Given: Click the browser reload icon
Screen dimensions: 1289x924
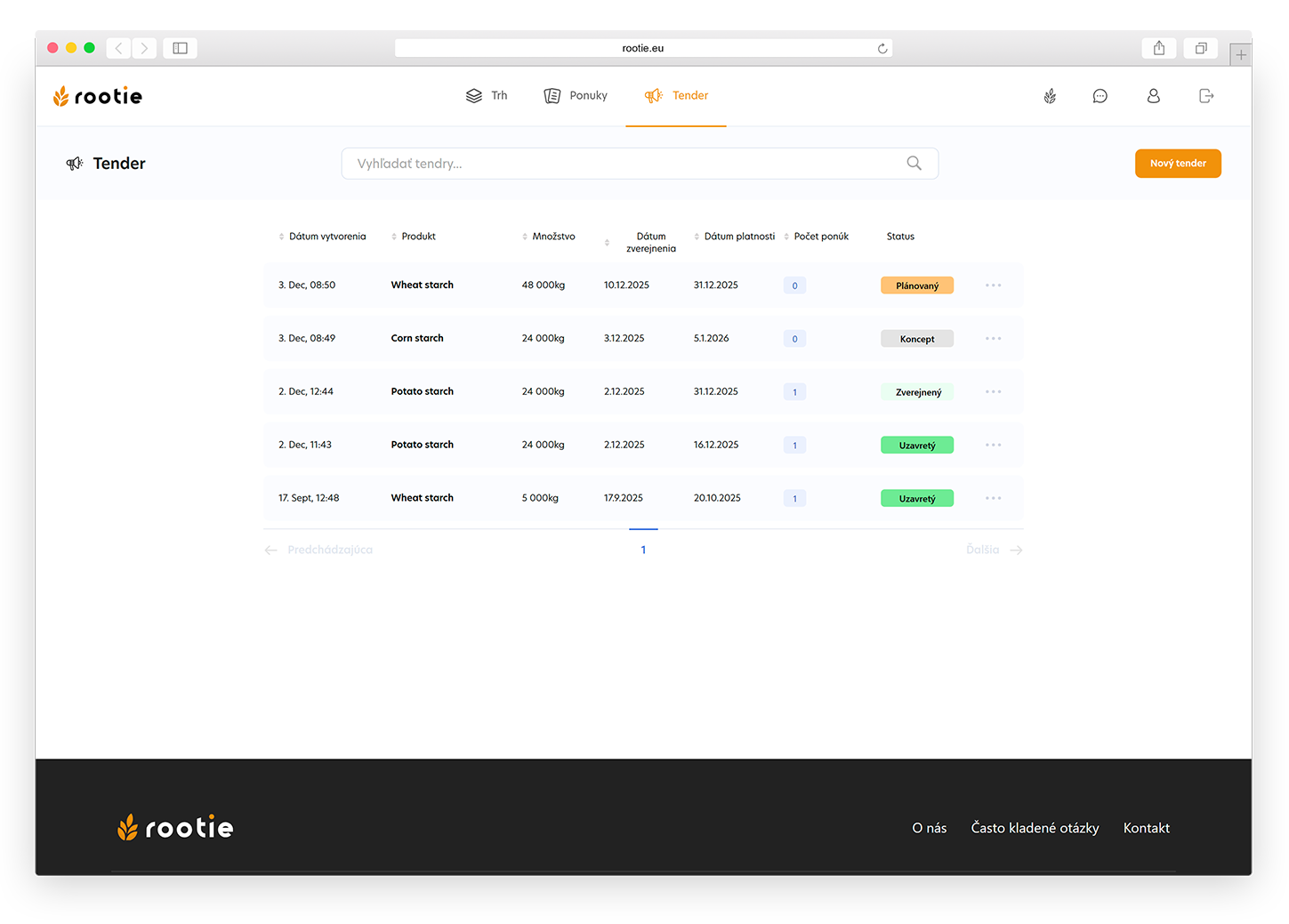Looking at the screenshot, I should [882, 48].
